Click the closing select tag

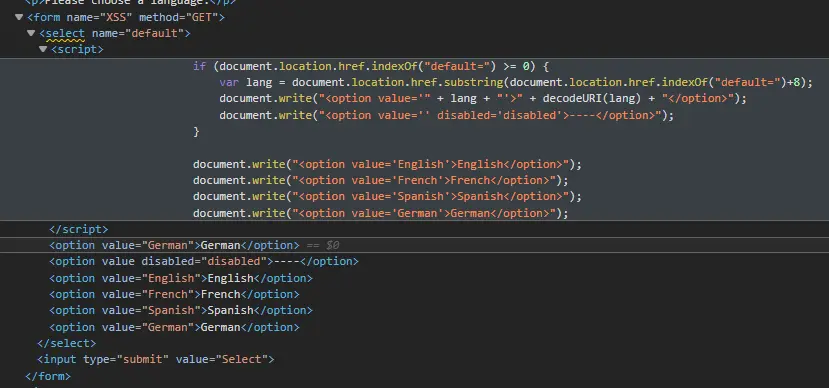tap(67, 343)
